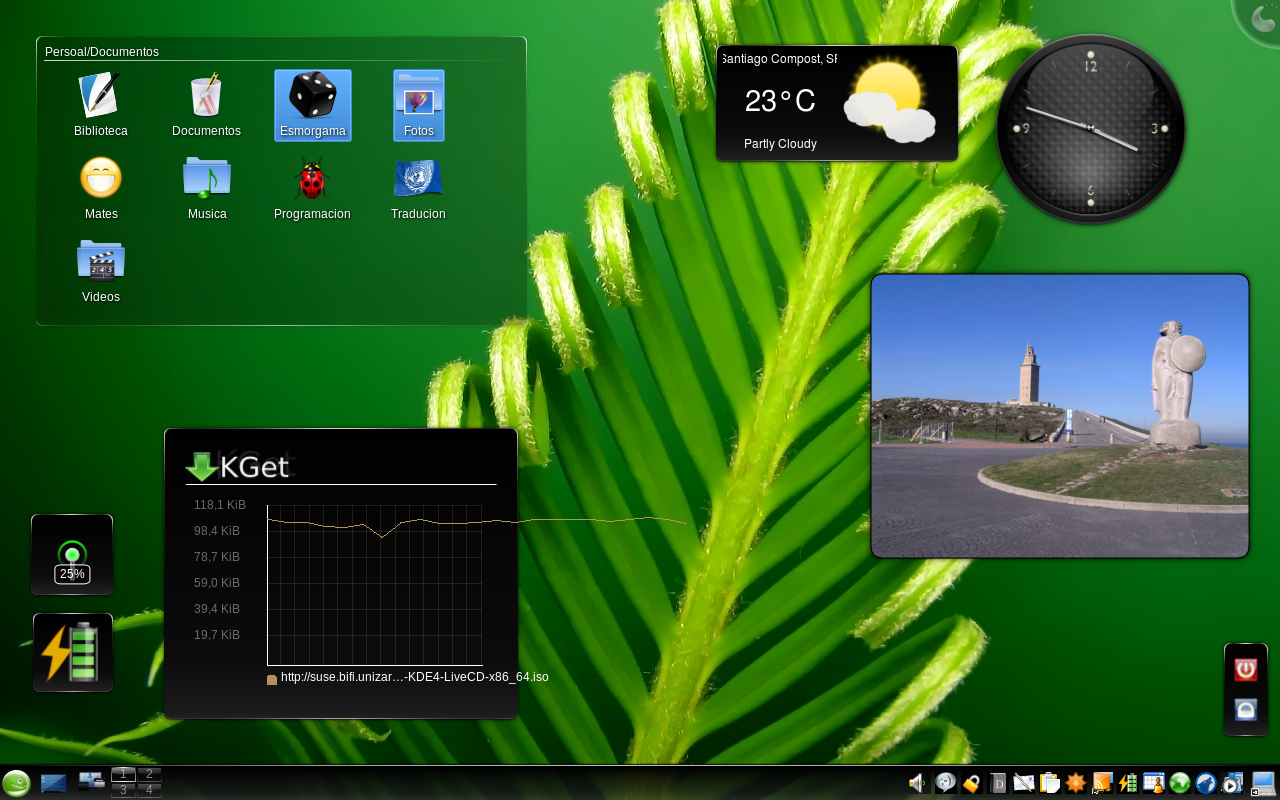Screen dimensions: 1280x800
Task: Click the green globe network tray icon
Action: tap(1180, 783)
